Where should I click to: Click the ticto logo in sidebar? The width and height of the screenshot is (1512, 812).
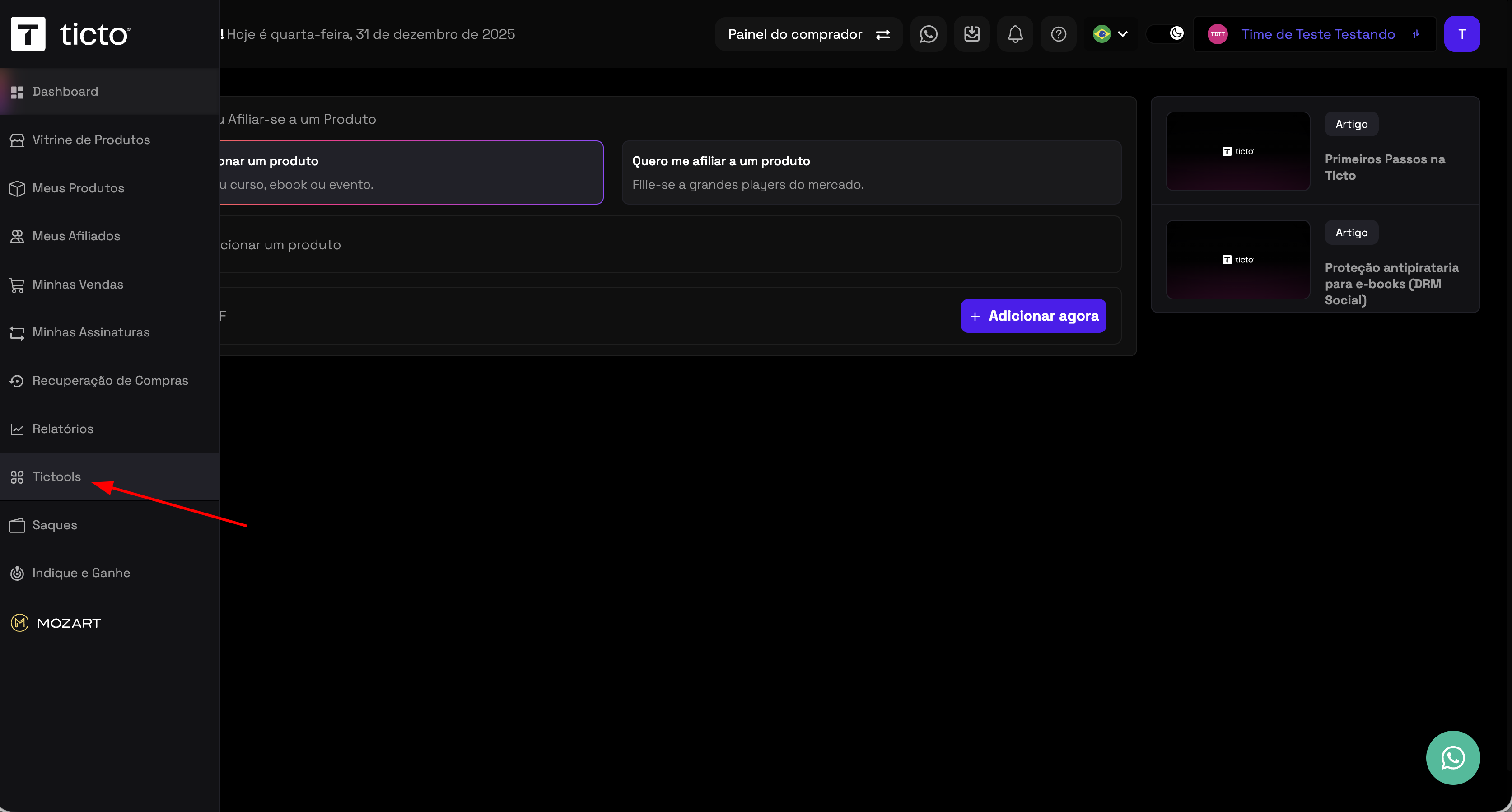70,34
